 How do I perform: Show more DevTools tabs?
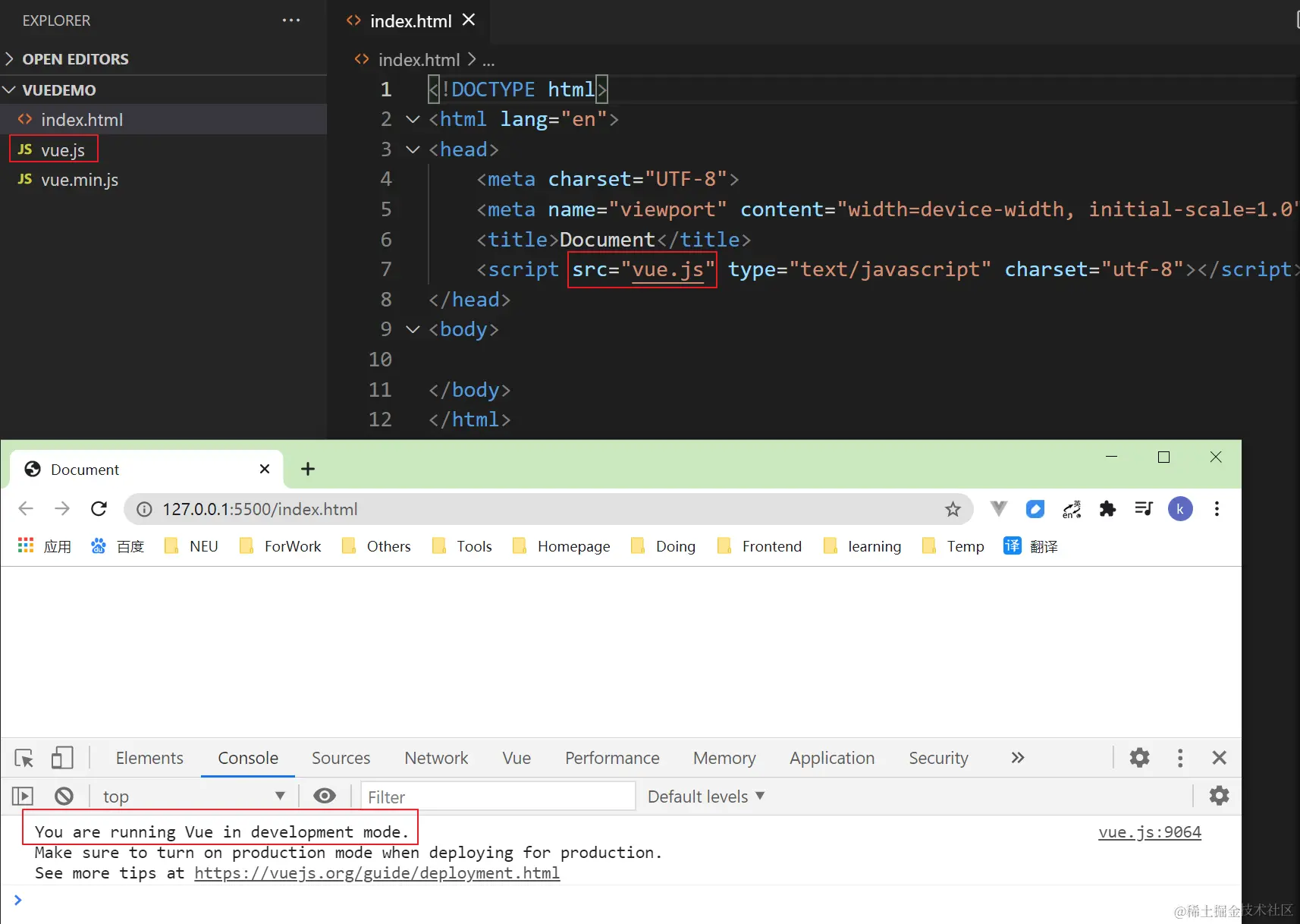(1018, 758)
